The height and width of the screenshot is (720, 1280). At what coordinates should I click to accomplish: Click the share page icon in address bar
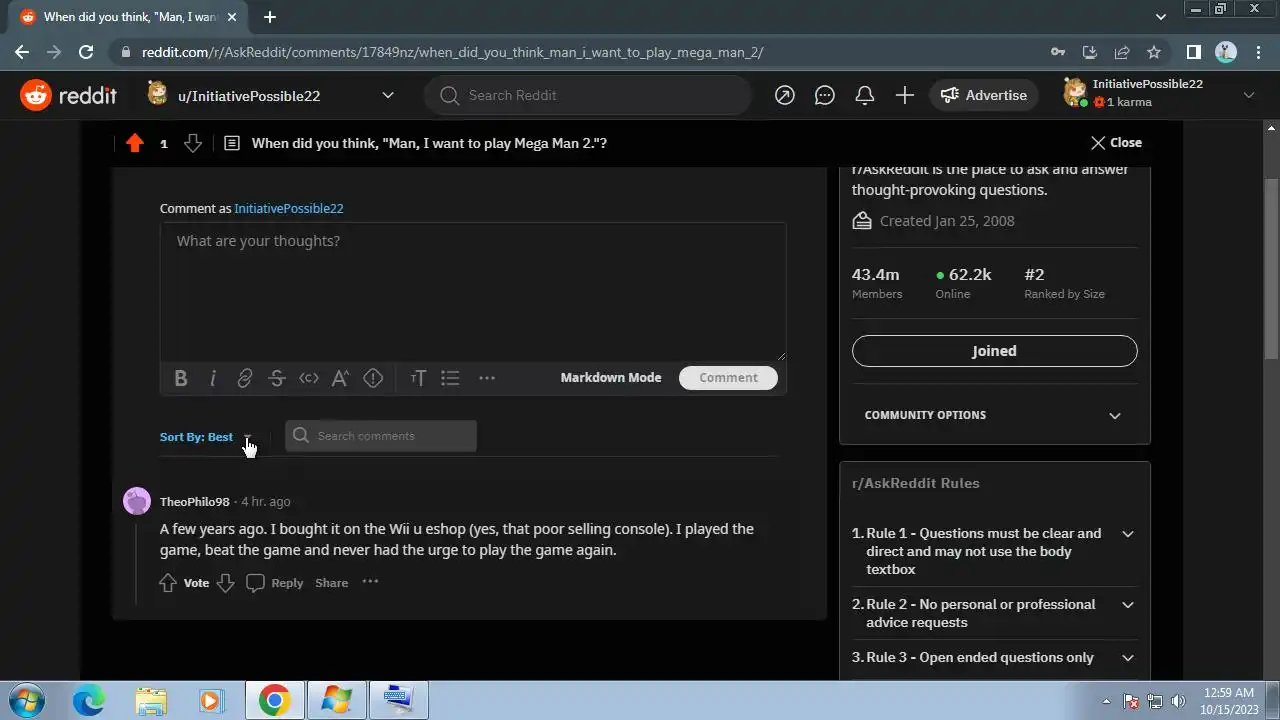point(1122,52)
